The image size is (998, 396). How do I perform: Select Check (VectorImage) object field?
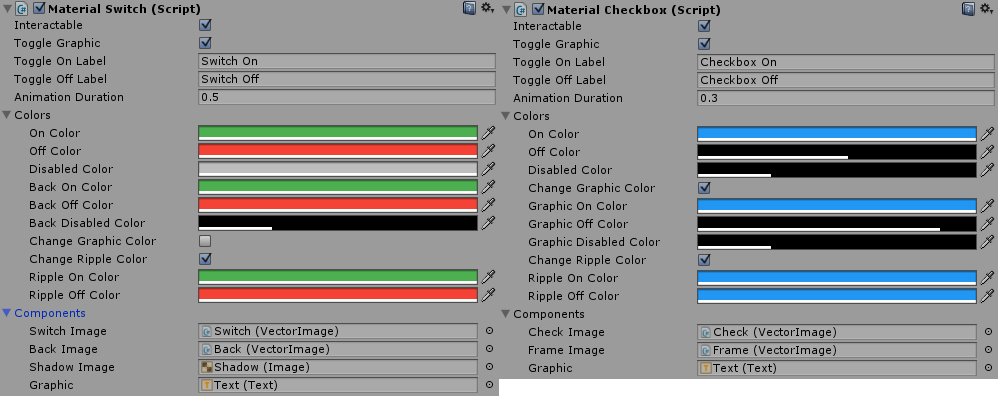click(x=837, y=332)
